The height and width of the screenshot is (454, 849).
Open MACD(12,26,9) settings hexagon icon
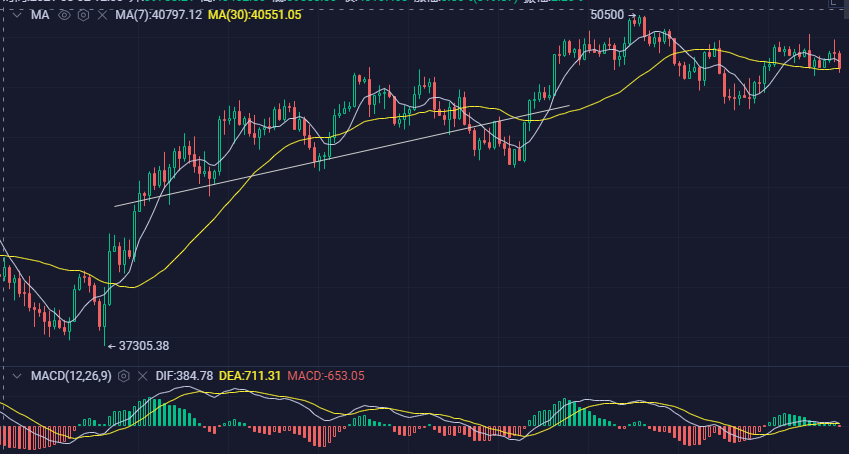coord(124,376)
